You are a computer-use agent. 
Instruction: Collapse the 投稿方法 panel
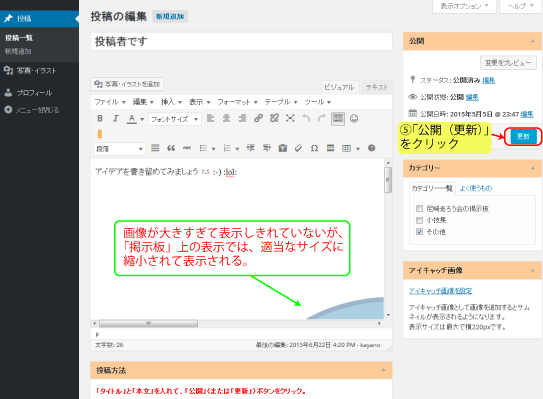pyautogui.click(x=383, y=370)
